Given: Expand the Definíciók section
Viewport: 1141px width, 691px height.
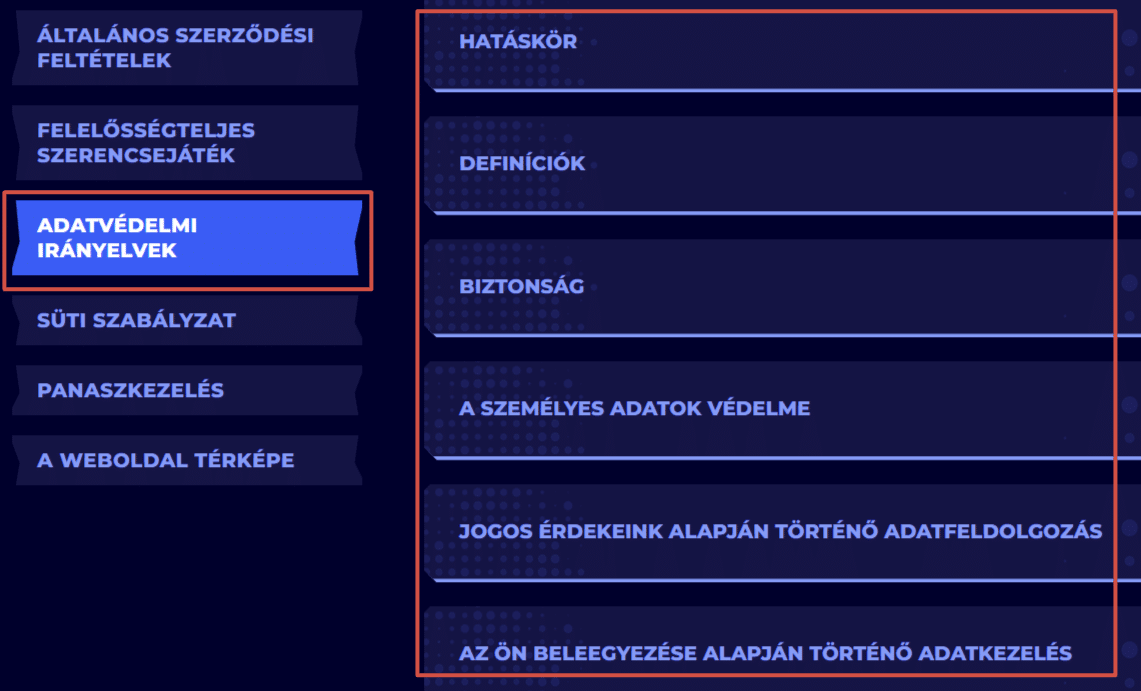Looking at the screenshot, I should [x=770, y=165].
